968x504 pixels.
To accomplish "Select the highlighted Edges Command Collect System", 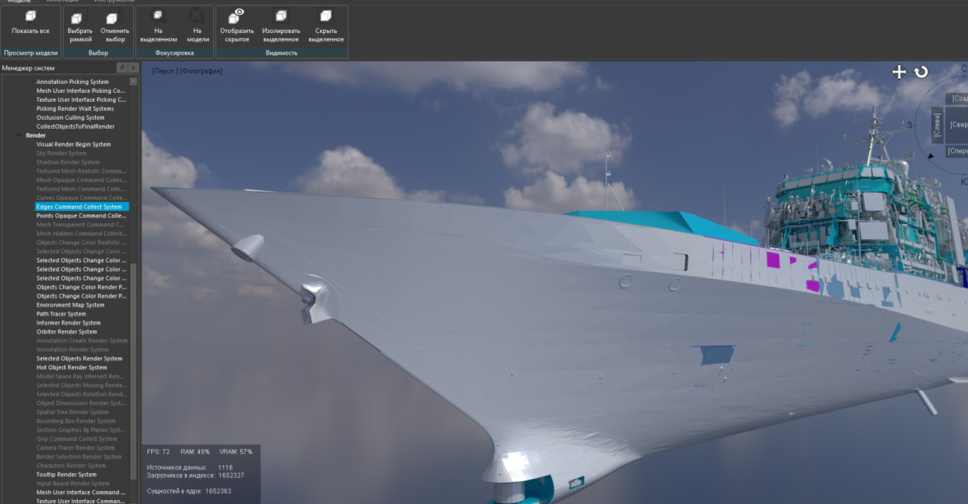I will [80, 207].
